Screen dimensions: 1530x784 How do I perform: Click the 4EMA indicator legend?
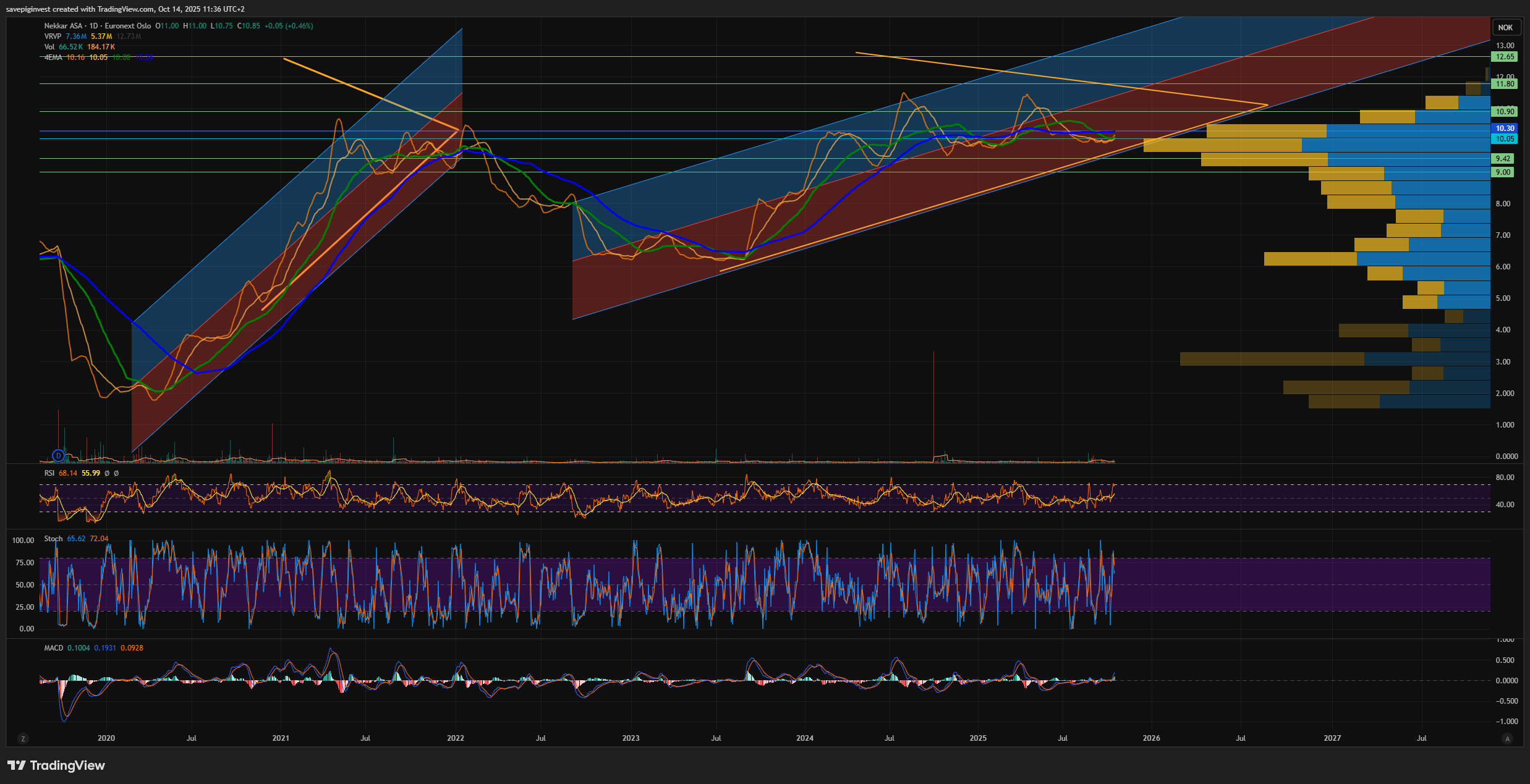53,57
